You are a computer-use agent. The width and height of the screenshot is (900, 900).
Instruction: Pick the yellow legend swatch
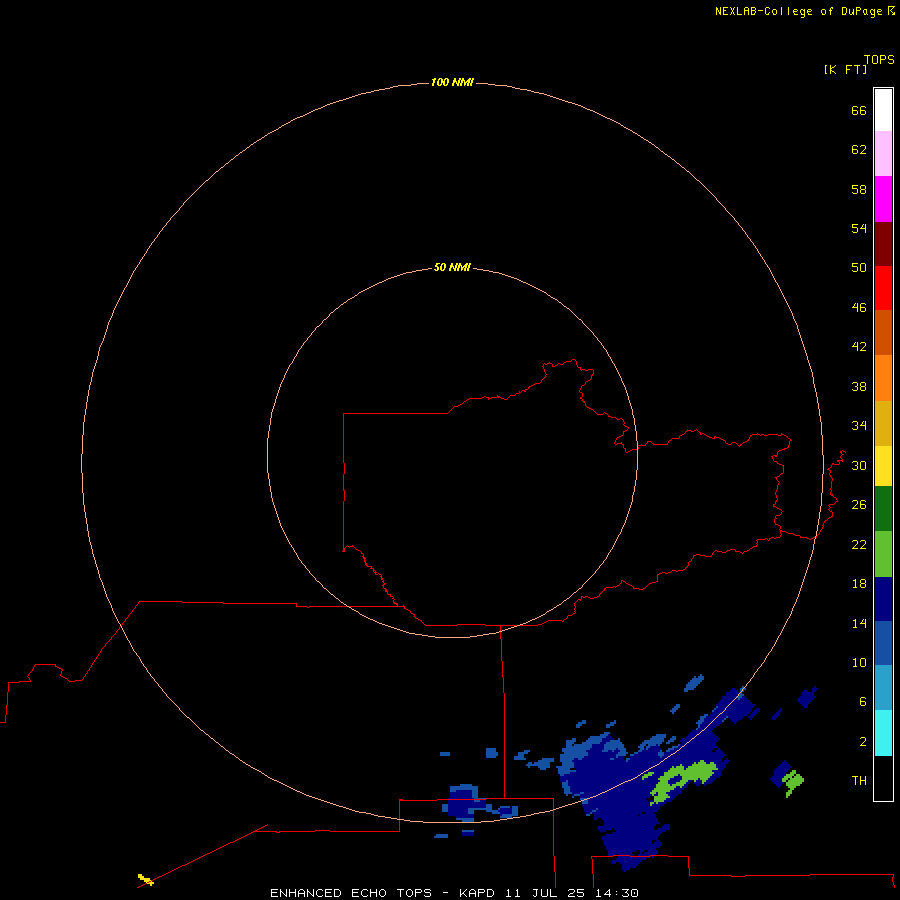point(883,466)
